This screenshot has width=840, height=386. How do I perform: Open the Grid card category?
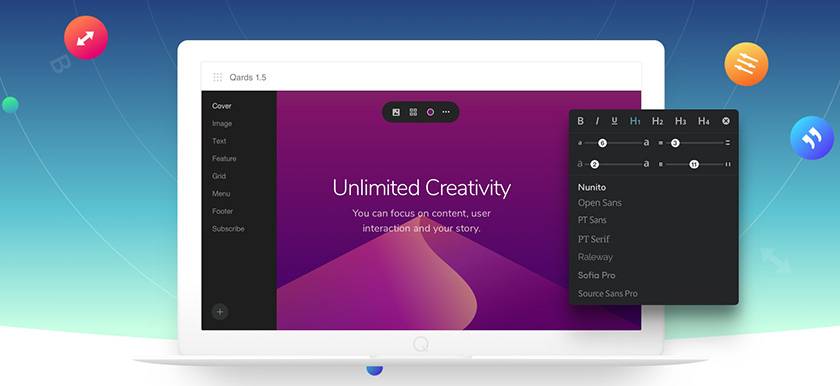point(219,176)
